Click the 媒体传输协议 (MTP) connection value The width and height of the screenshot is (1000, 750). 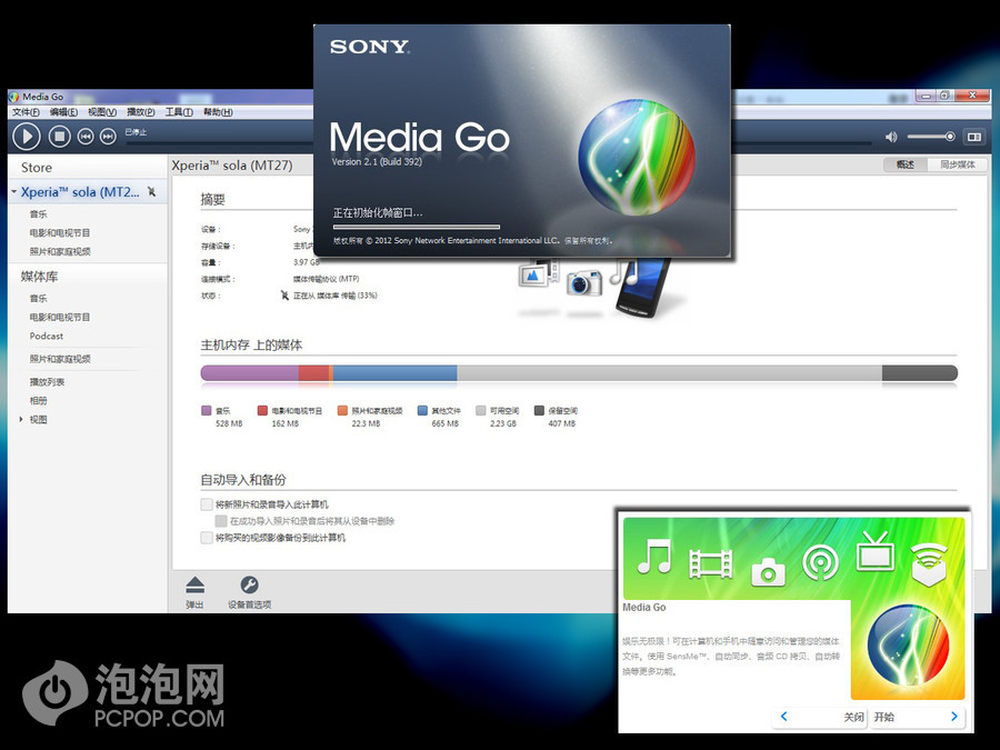coord(326,279)
